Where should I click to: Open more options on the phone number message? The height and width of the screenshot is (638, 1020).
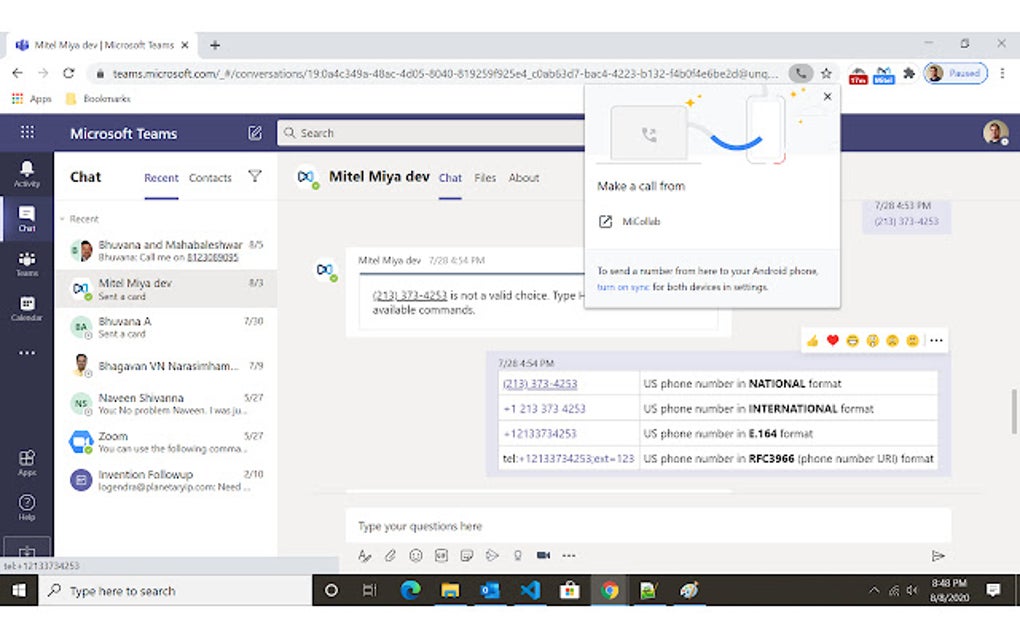(936, 341)
